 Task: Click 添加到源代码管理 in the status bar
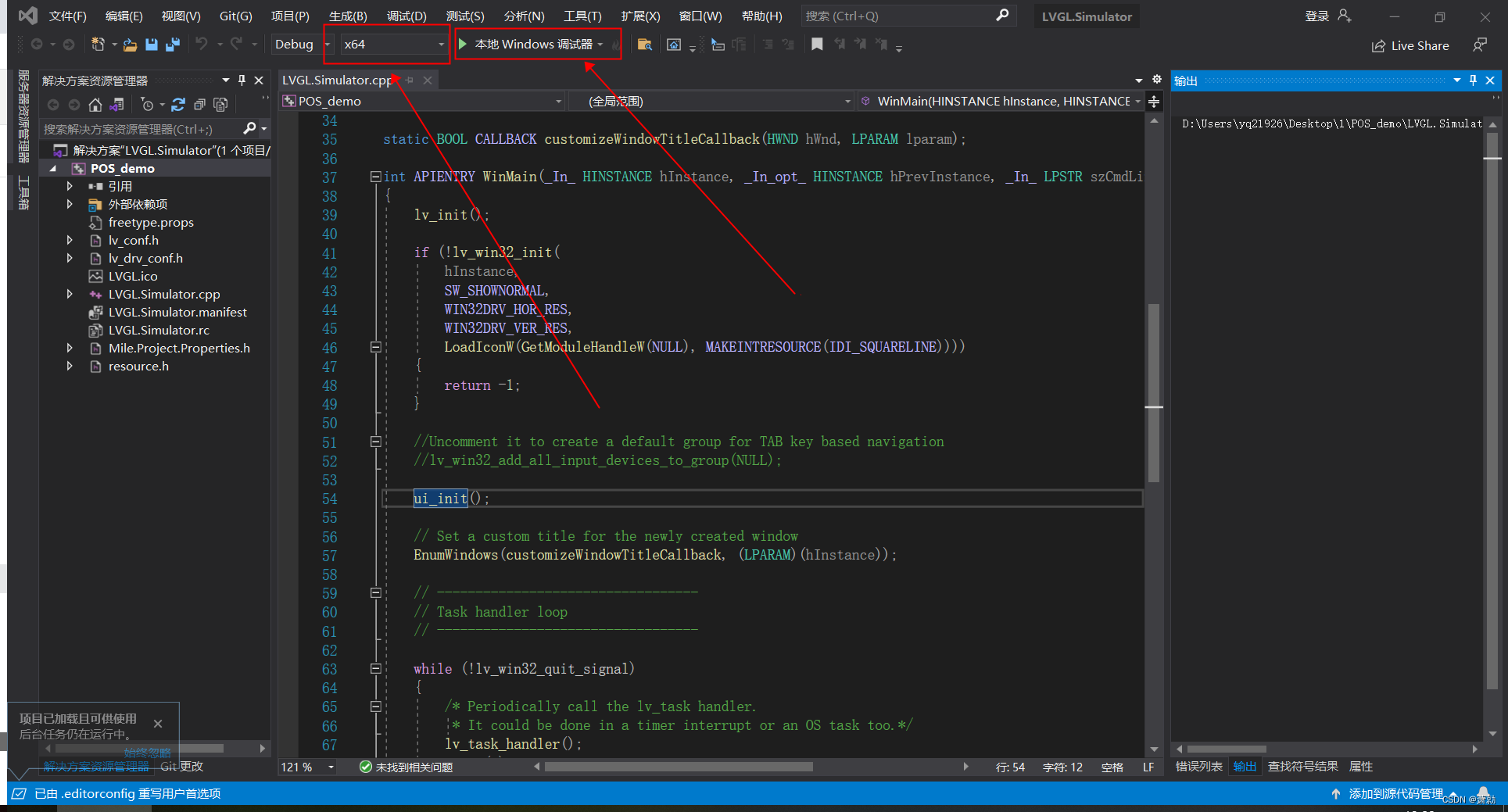click(1396, 793)
